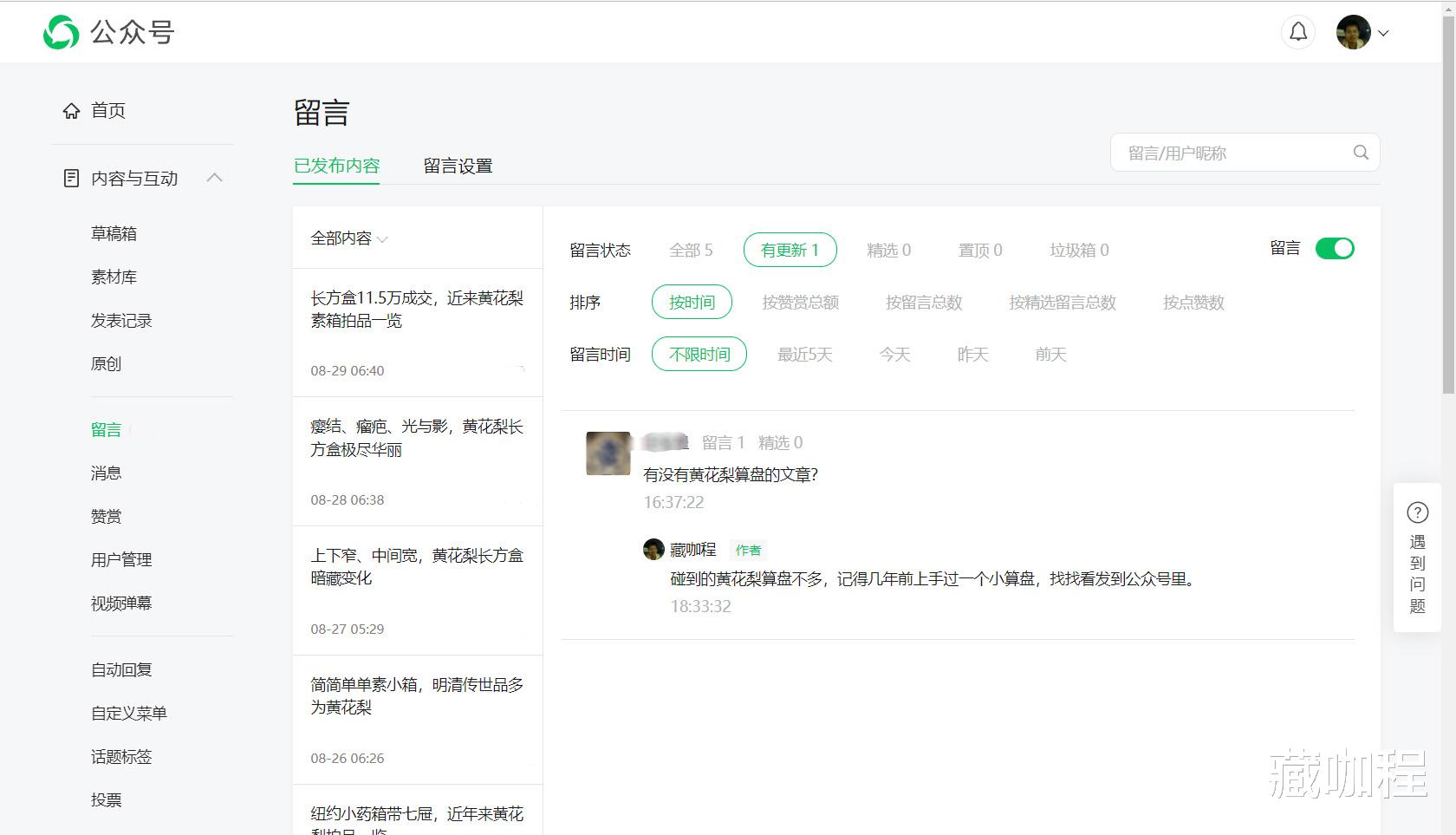Collapse the 内容与互动 sidebar section

click(215, 177)
